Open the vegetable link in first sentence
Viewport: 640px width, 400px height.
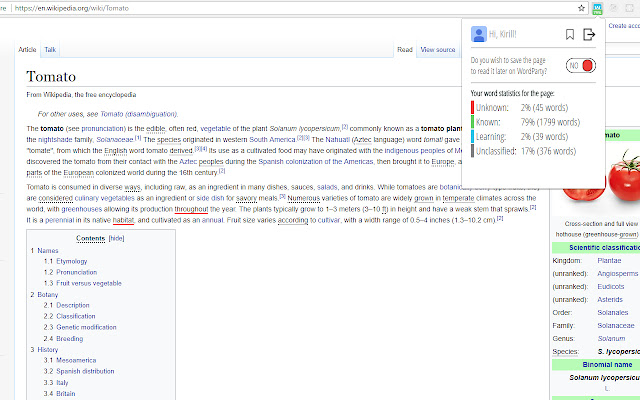pyautogui.click(x=216, y=129)
